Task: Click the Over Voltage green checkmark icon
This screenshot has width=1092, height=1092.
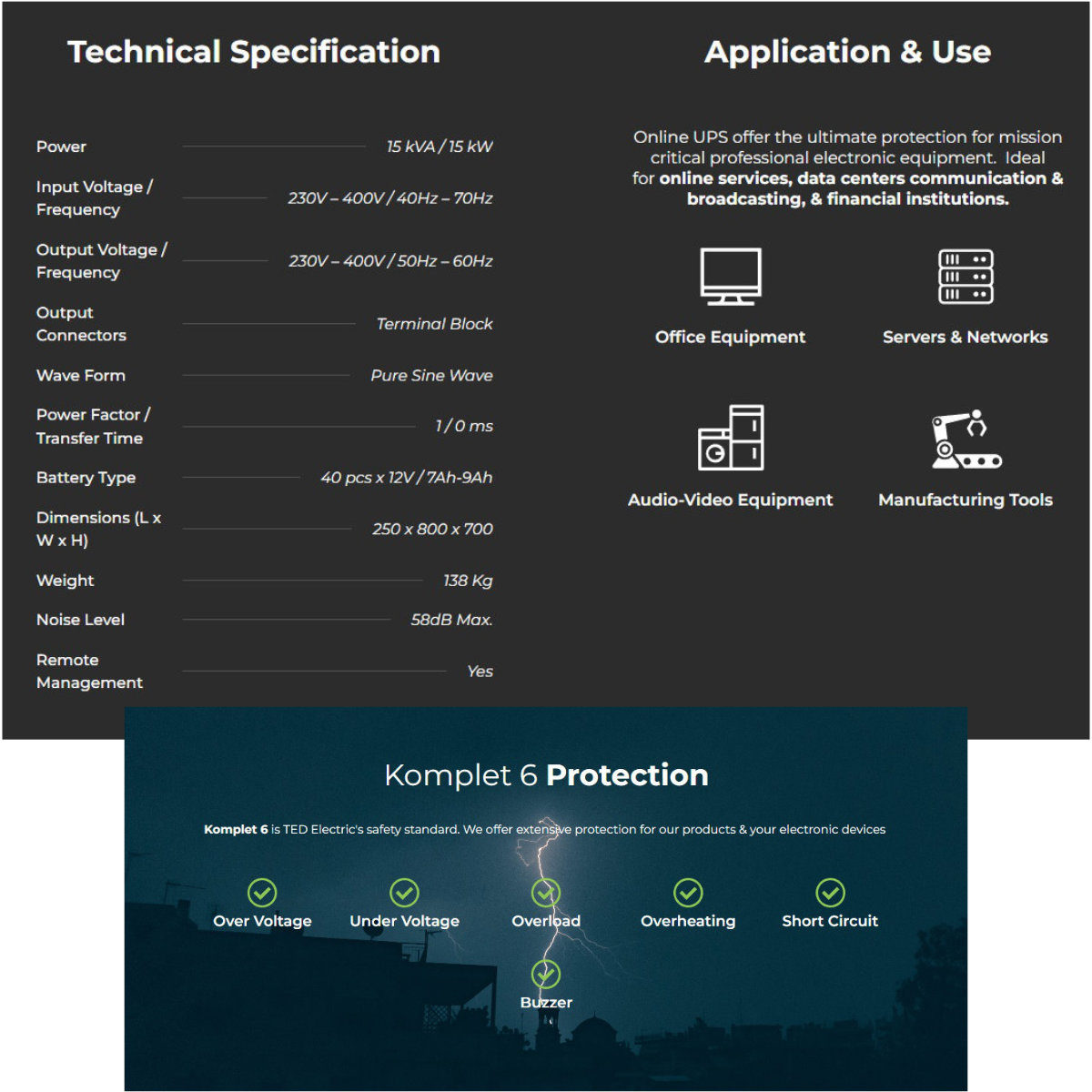Action: click(262, 893)
